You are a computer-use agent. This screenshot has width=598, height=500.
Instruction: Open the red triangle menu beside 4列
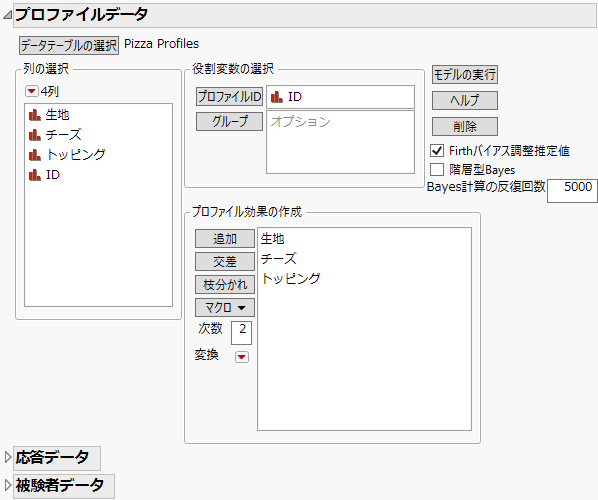(31, 91)
